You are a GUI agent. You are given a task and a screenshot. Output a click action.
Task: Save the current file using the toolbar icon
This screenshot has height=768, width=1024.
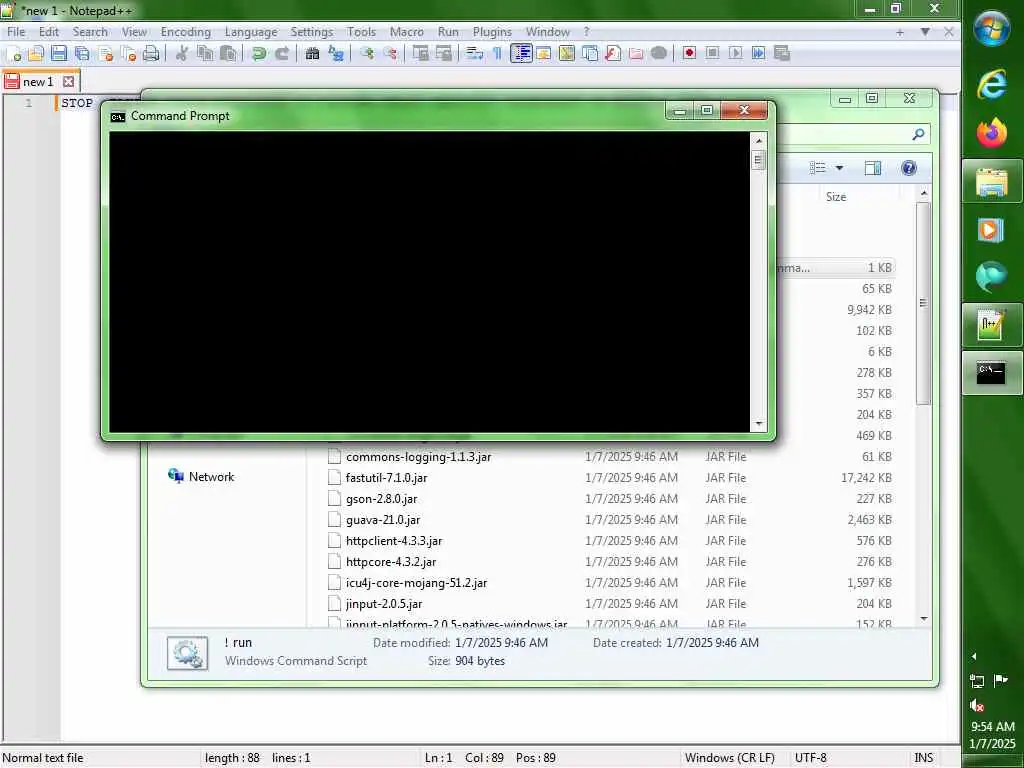[59, 54]
